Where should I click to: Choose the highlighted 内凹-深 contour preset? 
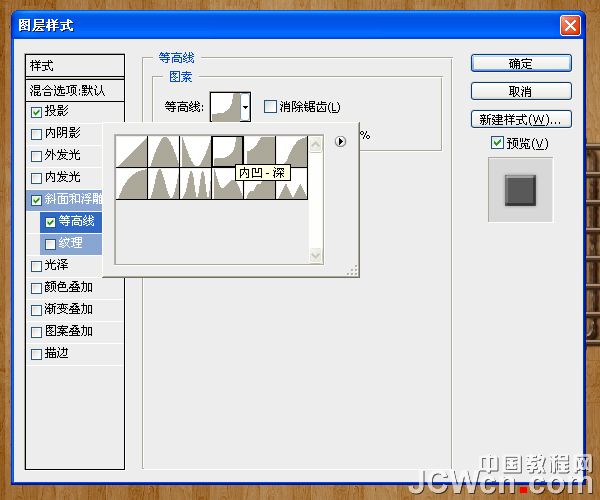[x=228, y=151]
